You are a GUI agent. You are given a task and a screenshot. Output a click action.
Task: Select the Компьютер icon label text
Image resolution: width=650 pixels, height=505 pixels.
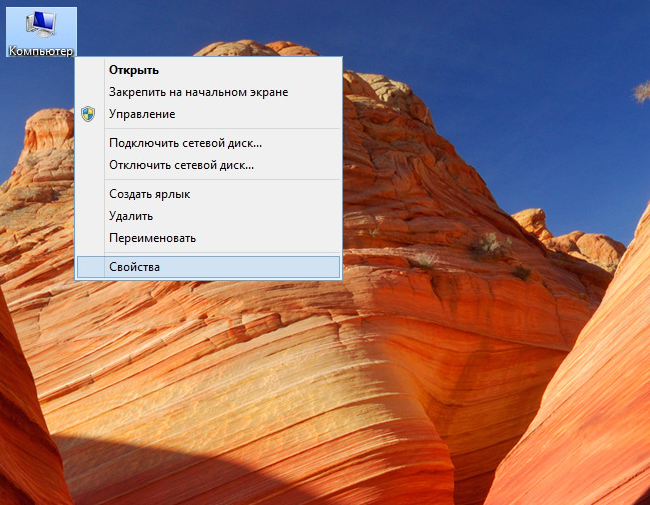point(41,50)
